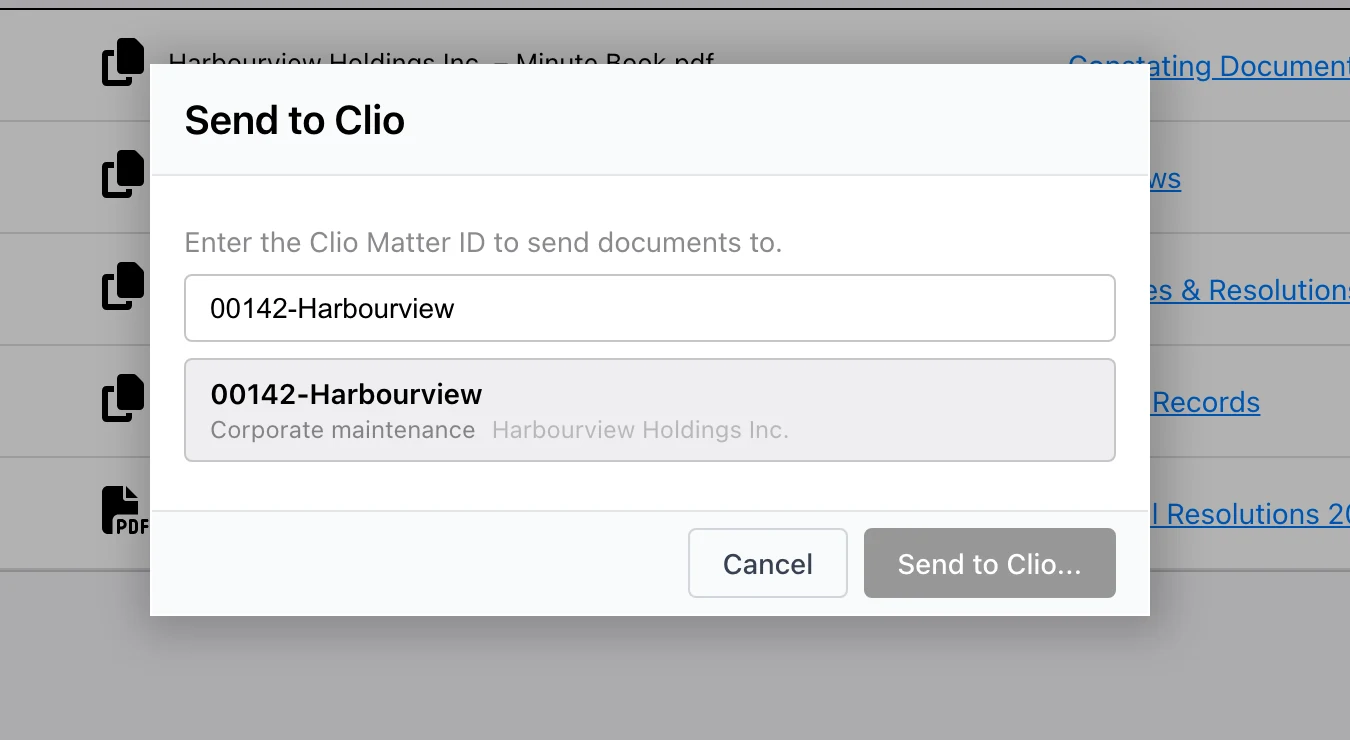Viewport: 1350px width, 740px height.
Task: Click the document-stack icon in the Records link row
Action: pos(124,398)
